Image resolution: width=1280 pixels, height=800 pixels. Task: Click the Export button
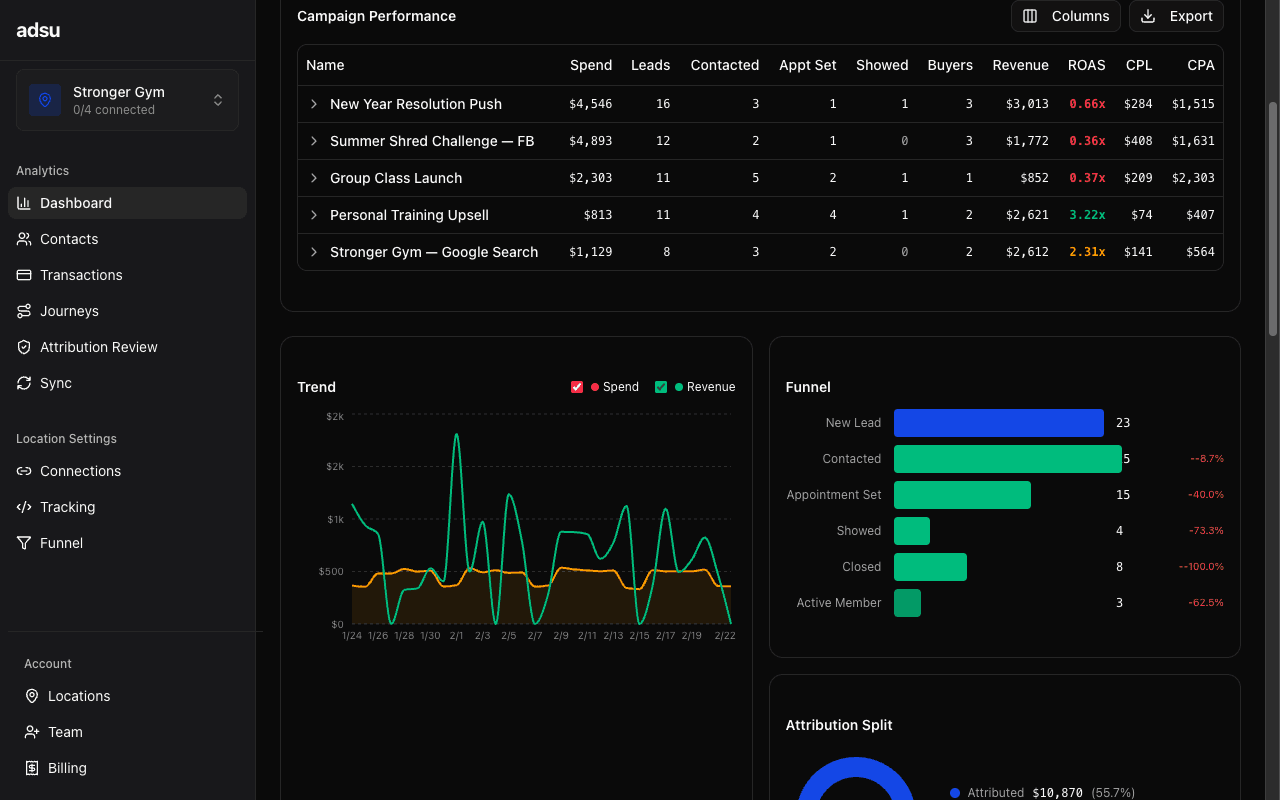tap(1176, 16)
